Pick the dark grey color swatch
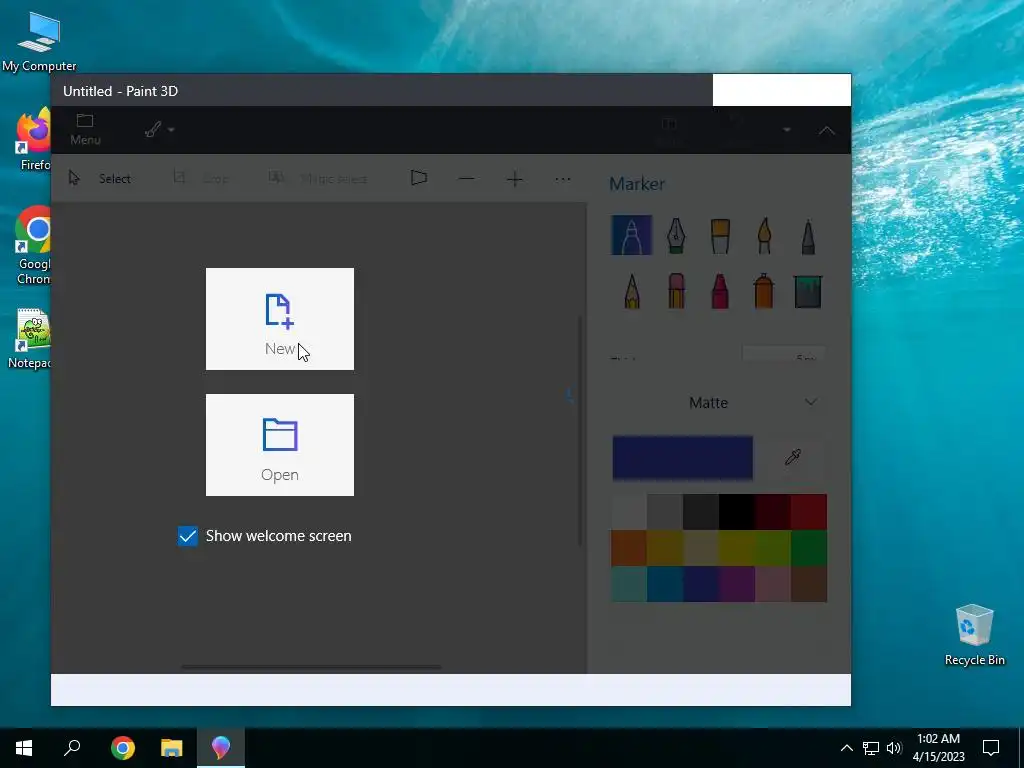Image resolution: width=1024 pixels, height=768 pixels. click(701, 512)
